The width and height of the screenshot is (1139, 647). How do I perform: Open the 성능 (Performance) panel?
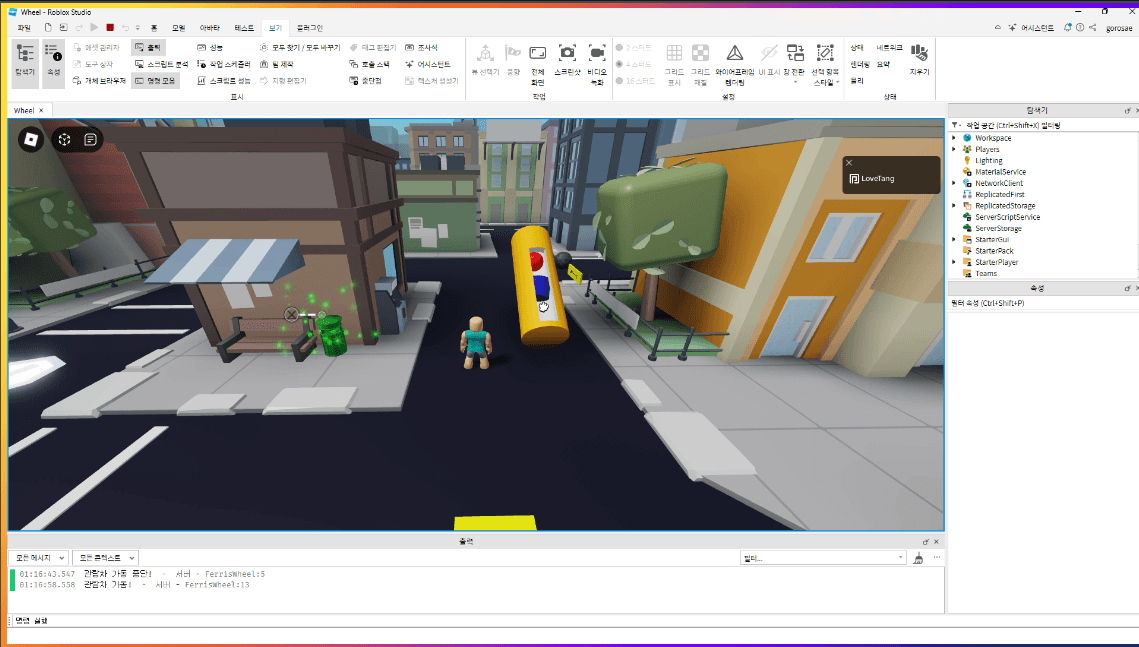click(210, 47)
